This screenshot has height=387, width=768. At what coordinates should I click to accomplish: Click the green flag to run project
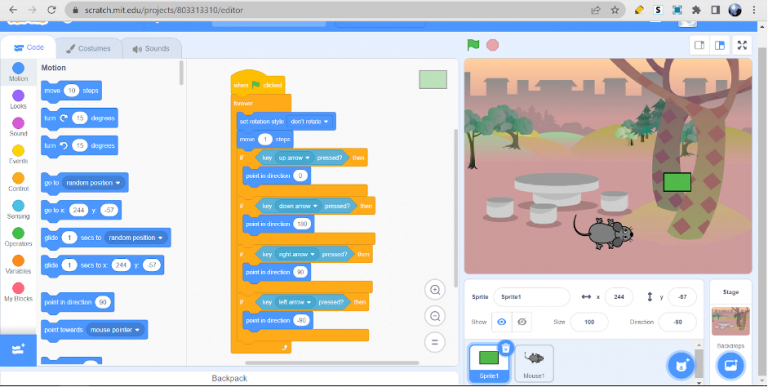tap(473, 45)
